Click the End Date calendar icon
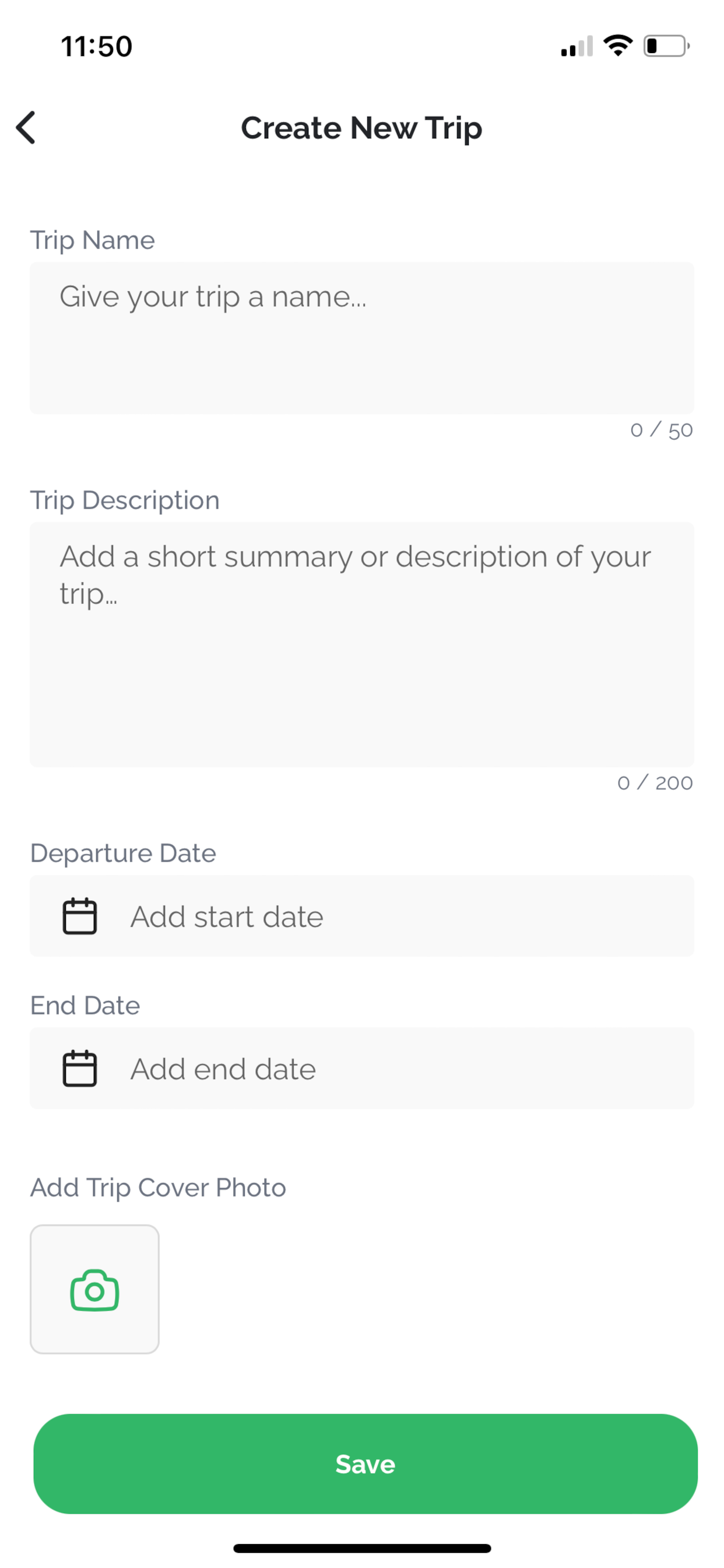Image resolution: width=724 pixels, height=1568 pixels. [80, 1067]
